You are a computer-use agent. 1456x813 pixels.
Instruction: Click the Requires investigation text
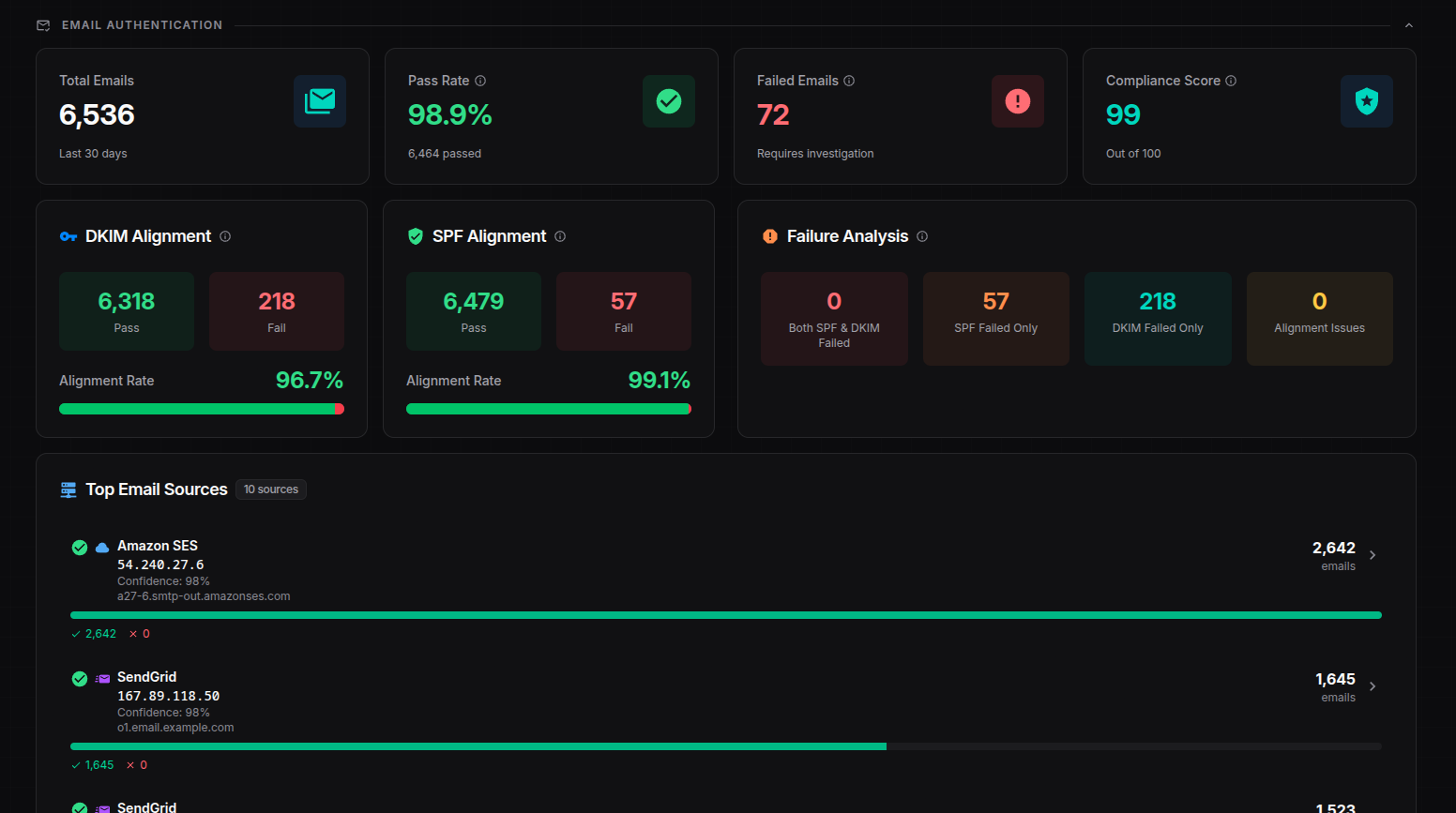tap(815, 154)
